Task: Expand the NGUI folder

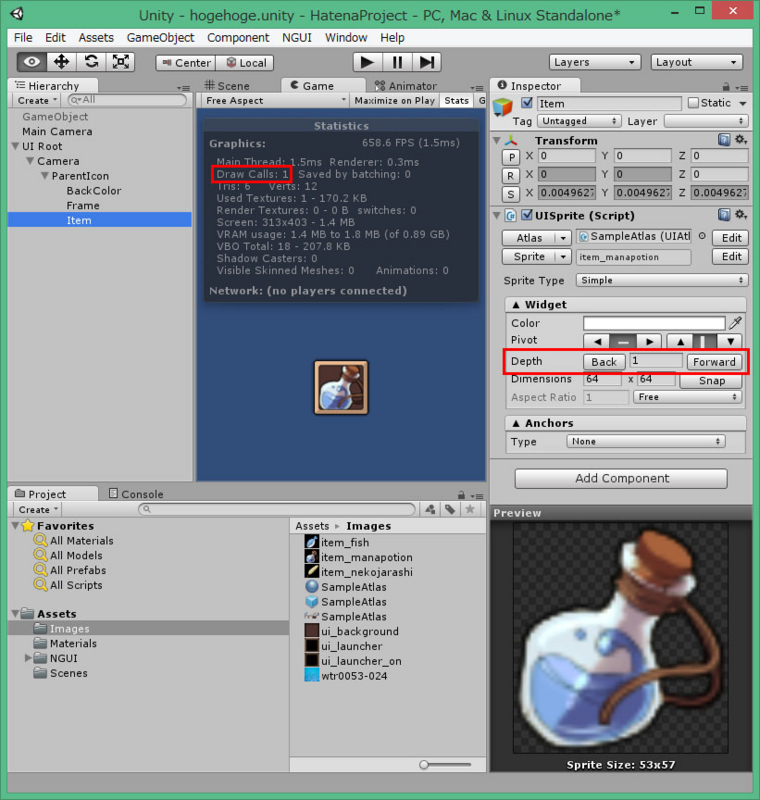Action: click(x=28, y=658)
